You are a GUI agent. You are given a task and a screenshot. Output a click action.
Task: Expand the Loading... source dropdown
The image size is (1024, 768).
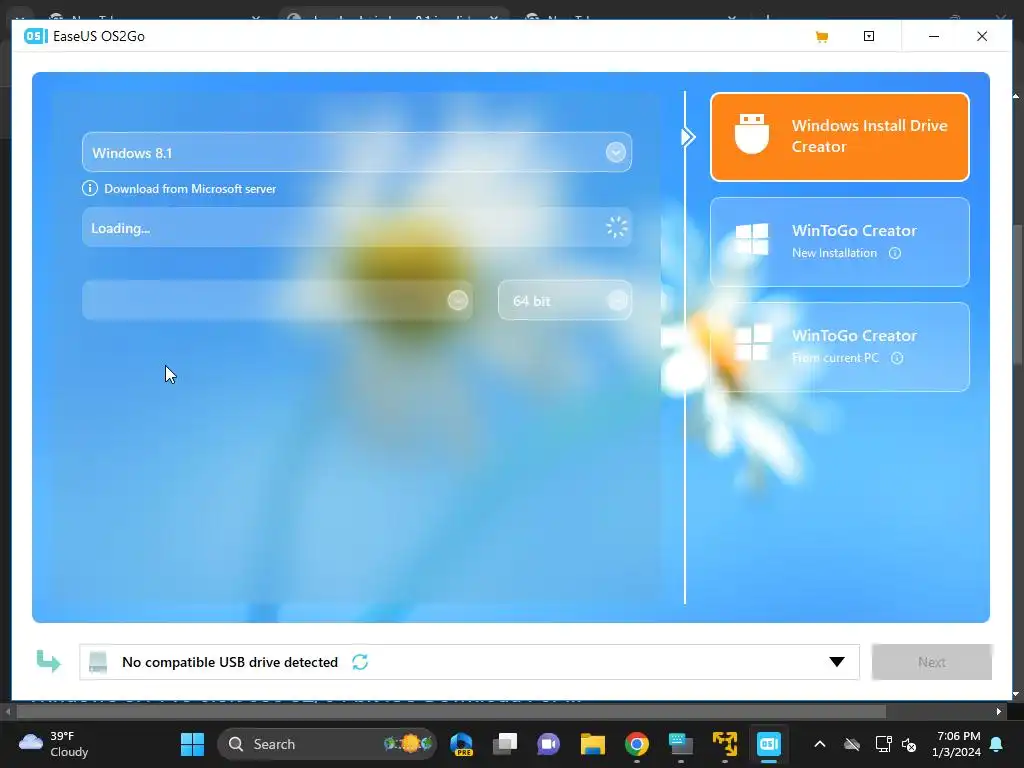(357, 227)
